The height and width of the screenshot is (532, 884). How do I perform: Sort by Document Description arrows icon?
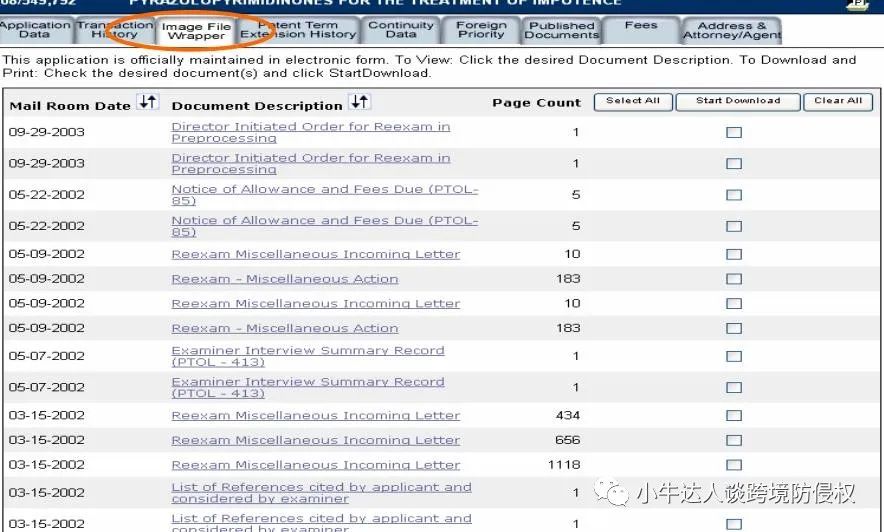[x=359, y=102]
